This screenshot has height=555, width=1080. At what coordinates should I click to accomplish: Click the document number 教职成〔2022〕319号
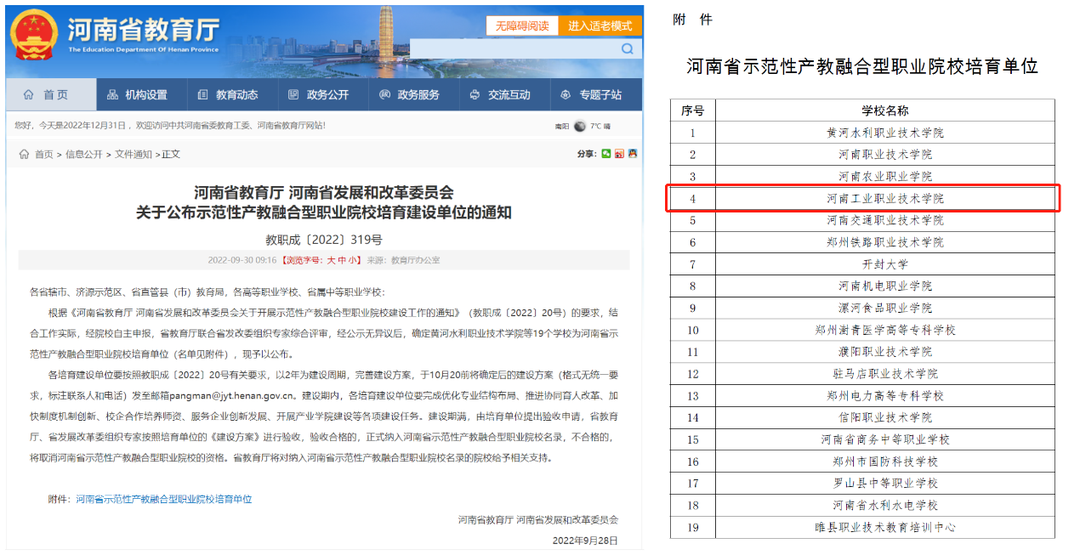tap(324, 240)
